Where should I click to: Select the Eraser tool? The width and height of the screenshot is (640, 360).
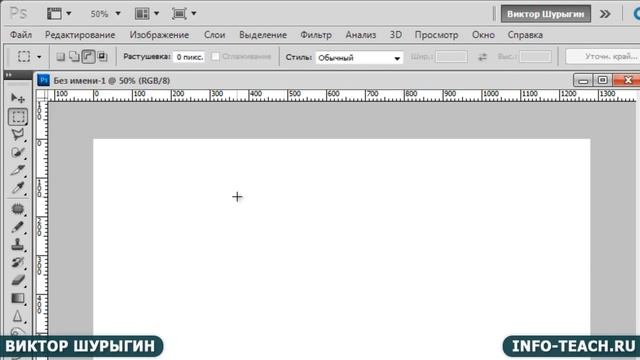tap(18, 280)
